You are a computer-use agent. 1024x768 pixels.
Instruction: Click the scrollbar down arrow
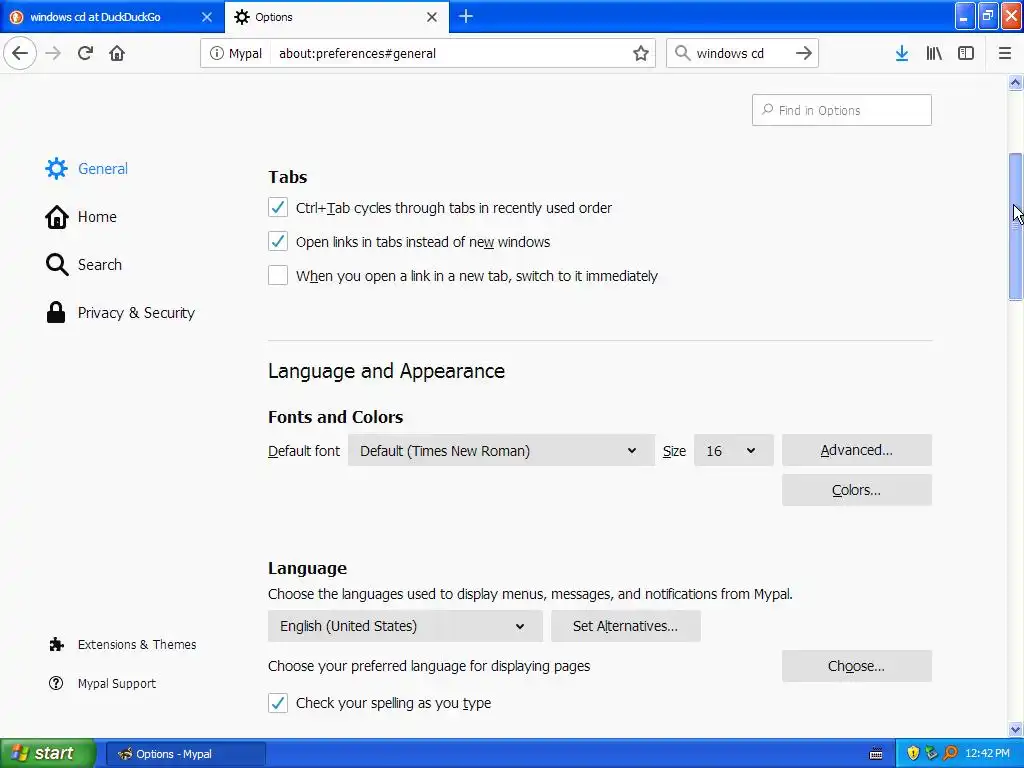pyautogui.click(x=1015, y=729)
